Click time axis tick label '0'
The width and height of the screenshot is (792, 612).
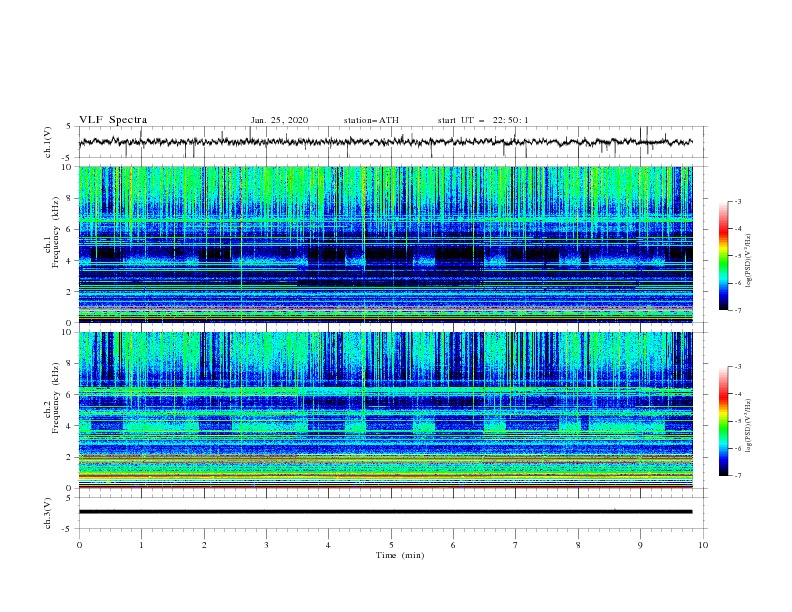click(x=79, y=545)
